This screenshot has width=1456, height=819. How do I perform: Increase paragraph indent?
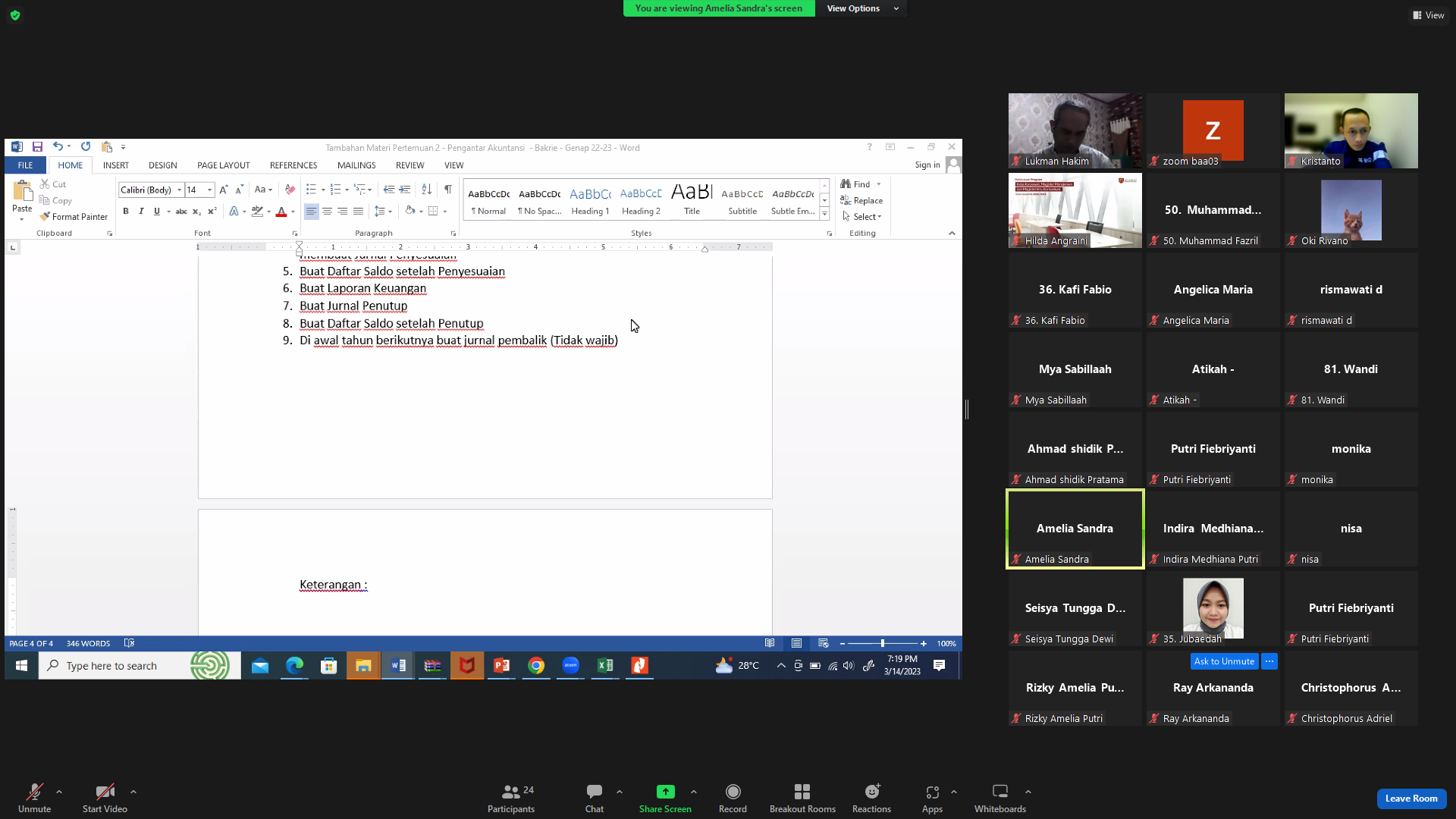tap(405, 190)
